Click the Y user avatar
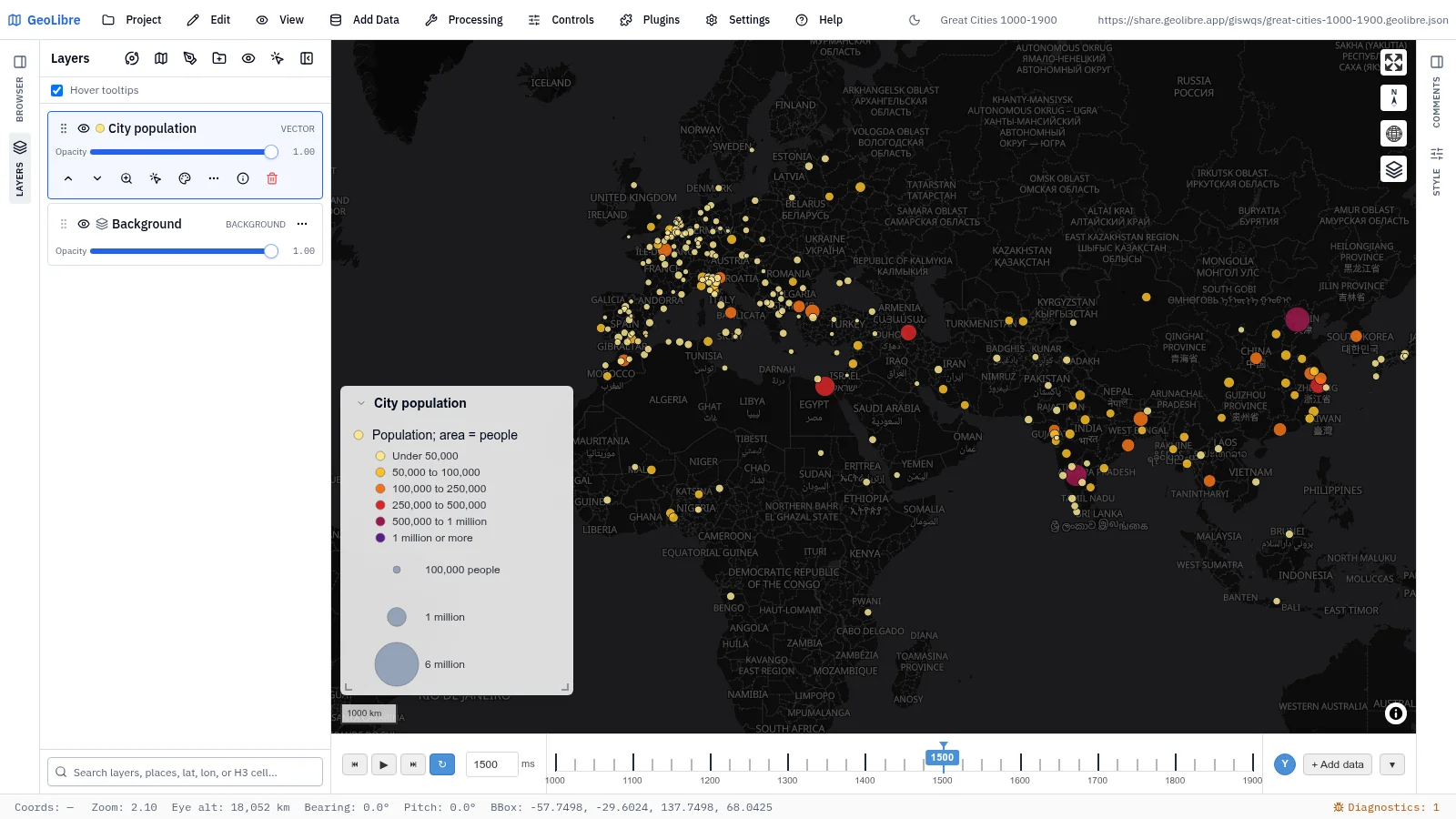Image resolution: width=1456 pixels, height=819 pixels. [x=1285, y=764]
